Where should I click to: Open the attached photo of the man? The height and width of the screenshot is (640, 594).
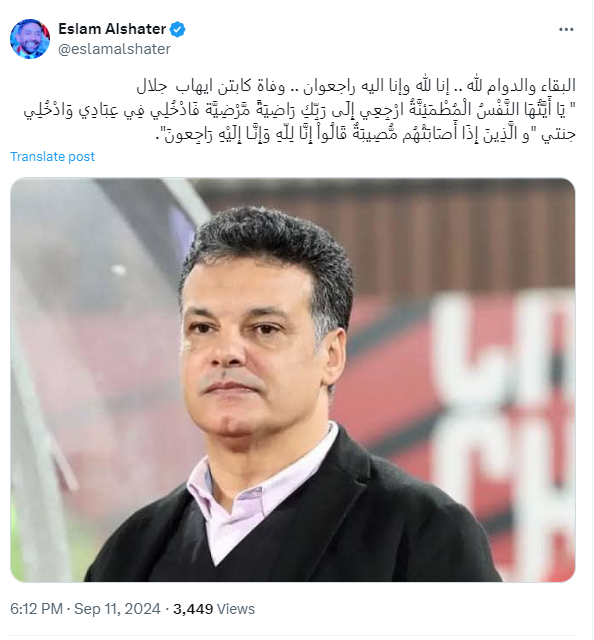tap(293, 380)
